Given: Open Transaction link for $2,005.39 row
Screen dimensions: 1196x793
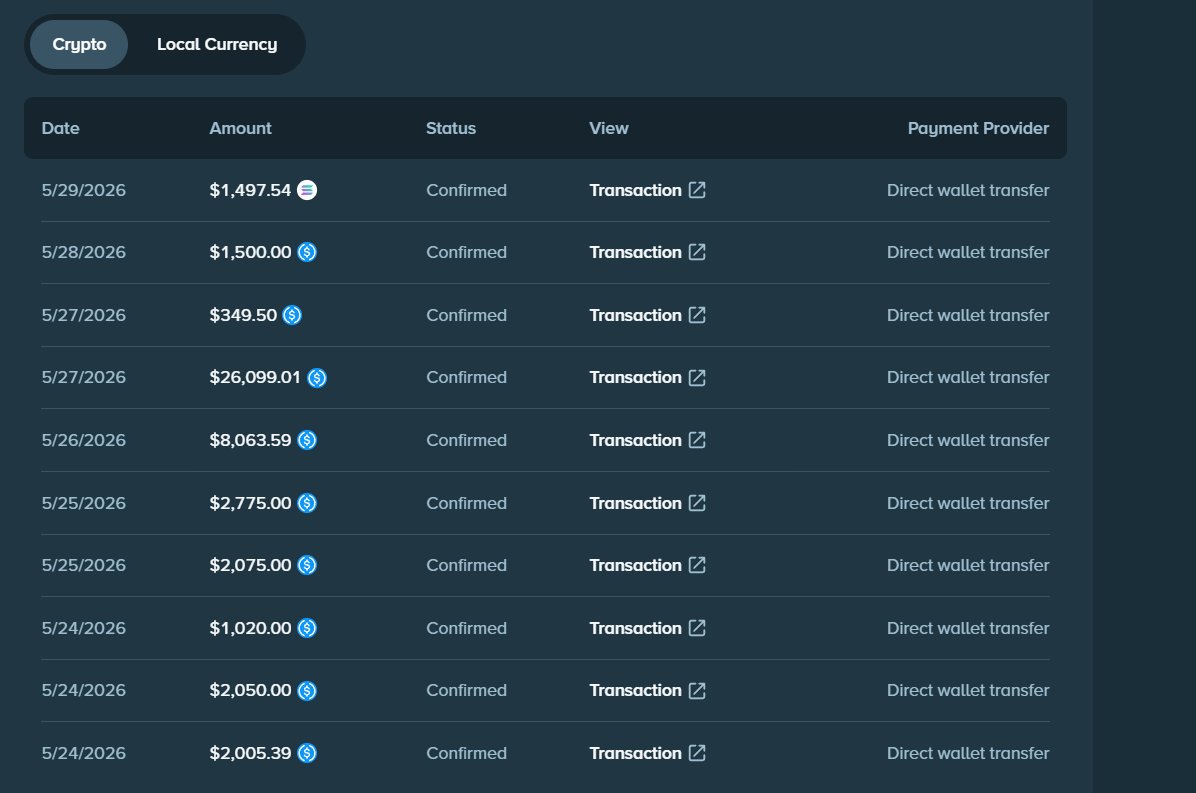Looking at the screenshot, I should pos(648,753).
